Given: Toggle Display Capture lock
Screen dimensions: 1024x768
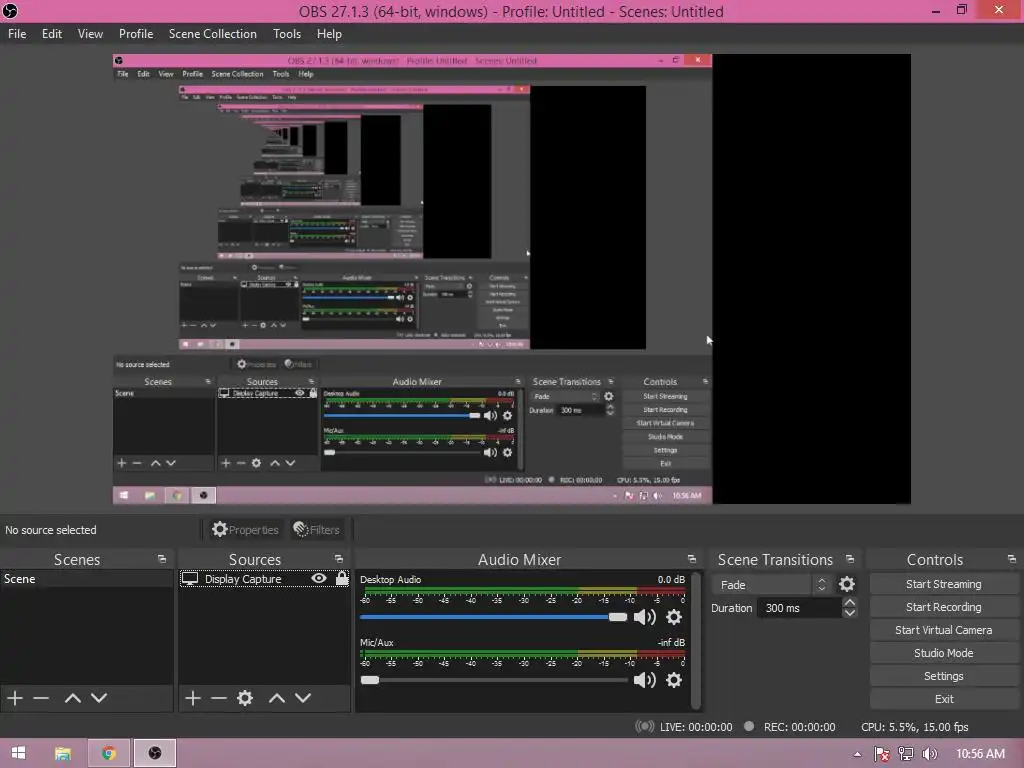Looking at the screenshot, I should tap(342, 579).
